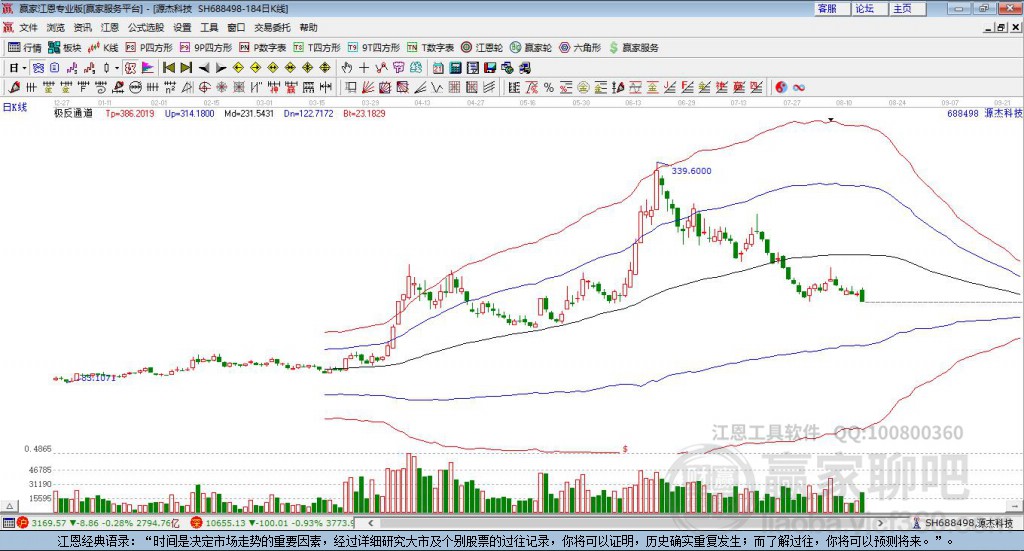Click the 沪 Shanghai index status icon

(x=23, y=523)
